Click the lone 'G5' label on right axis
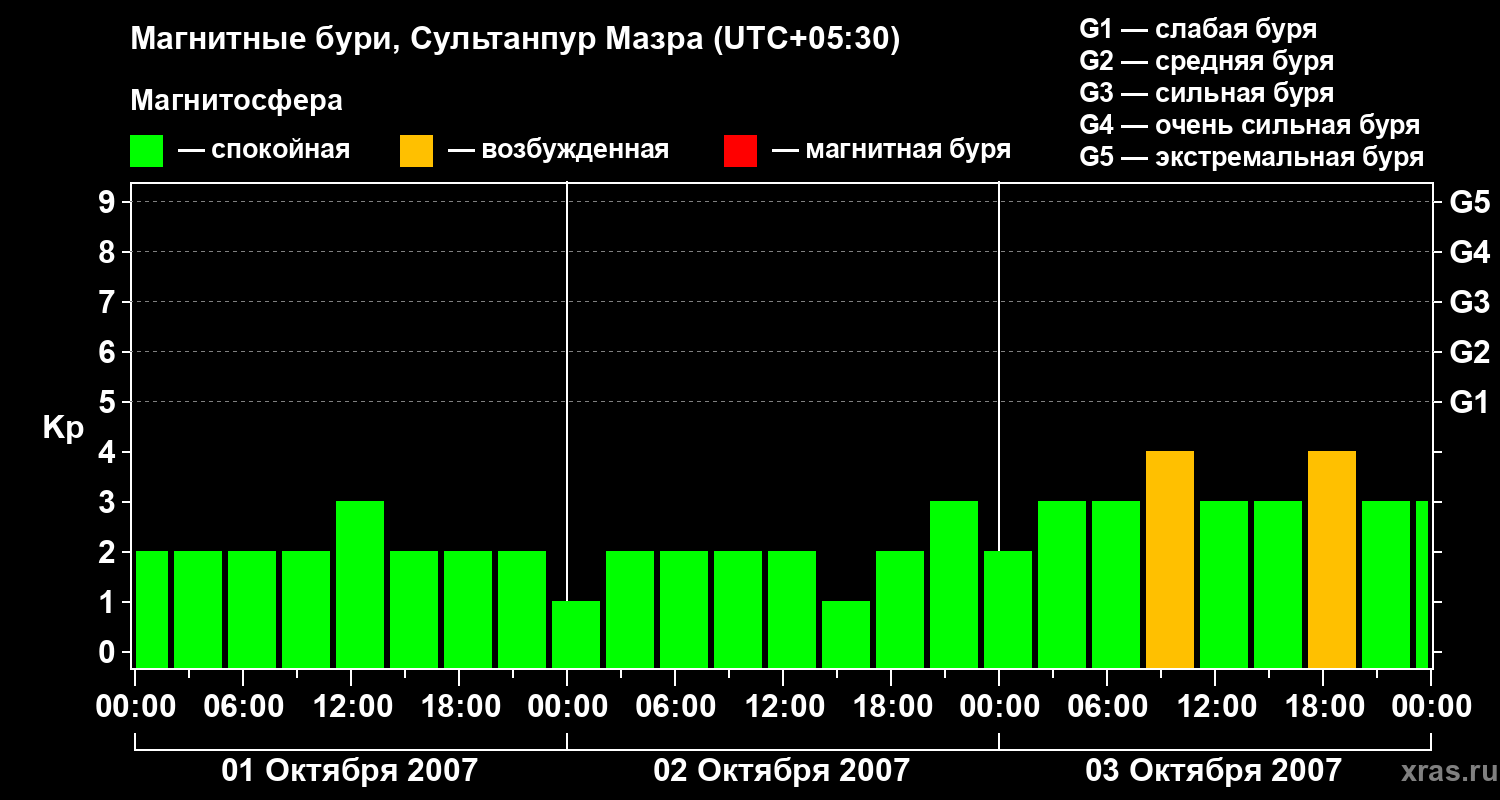The height and width of the screenshot is (800, 1500). pos(1470,203)
